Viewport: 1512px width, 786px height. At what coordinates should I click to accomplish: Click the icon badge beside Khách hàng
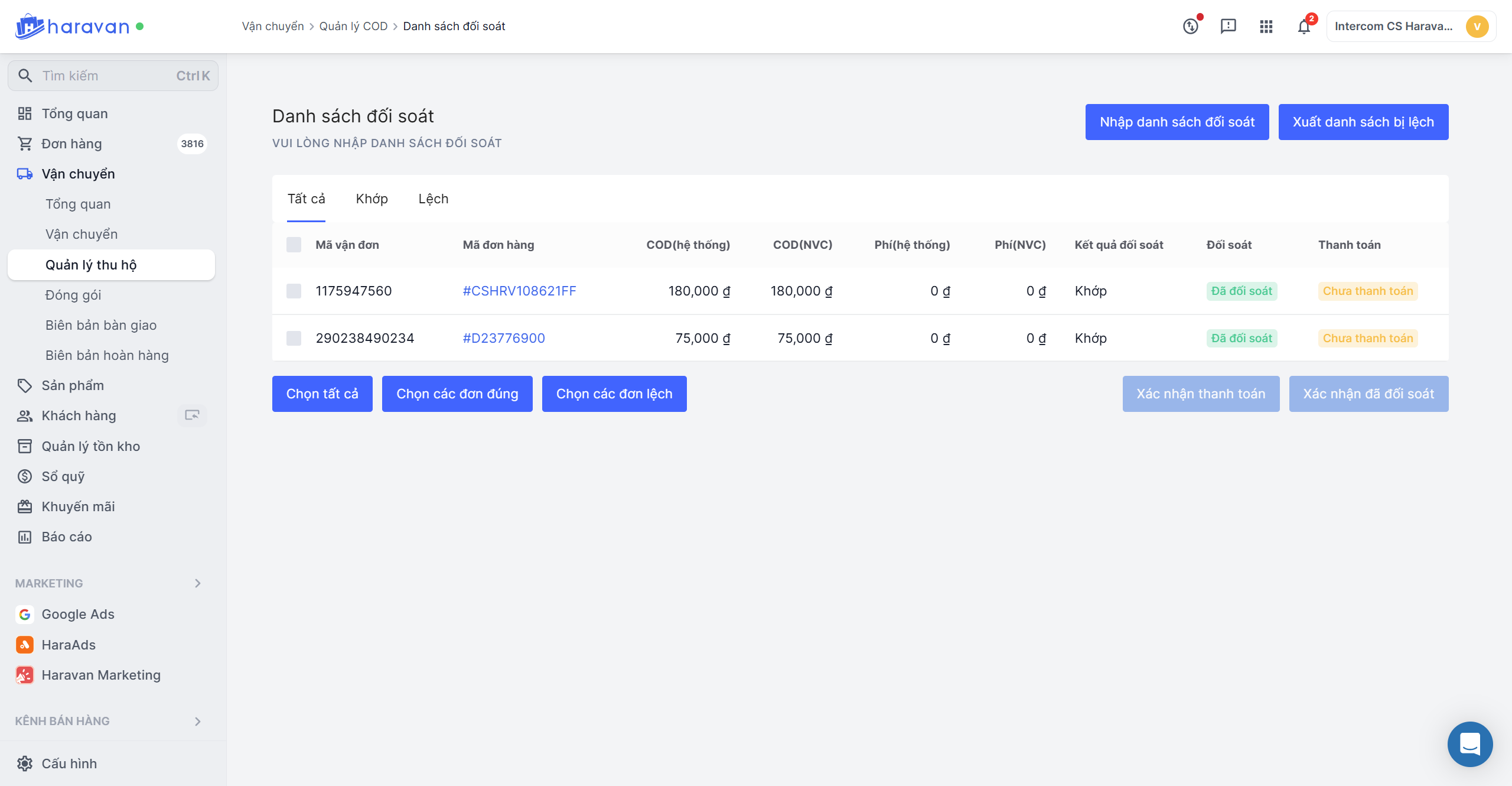192,415
